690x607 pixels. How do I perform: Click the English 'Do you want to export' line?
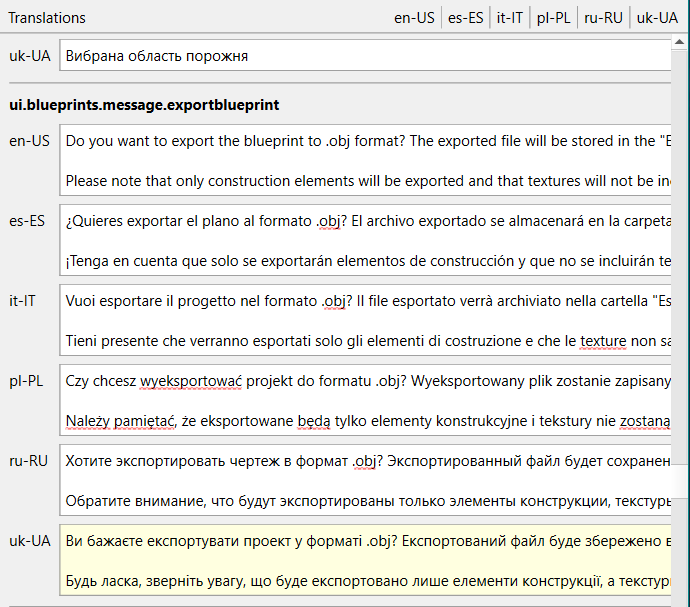(x=360, y=141)
